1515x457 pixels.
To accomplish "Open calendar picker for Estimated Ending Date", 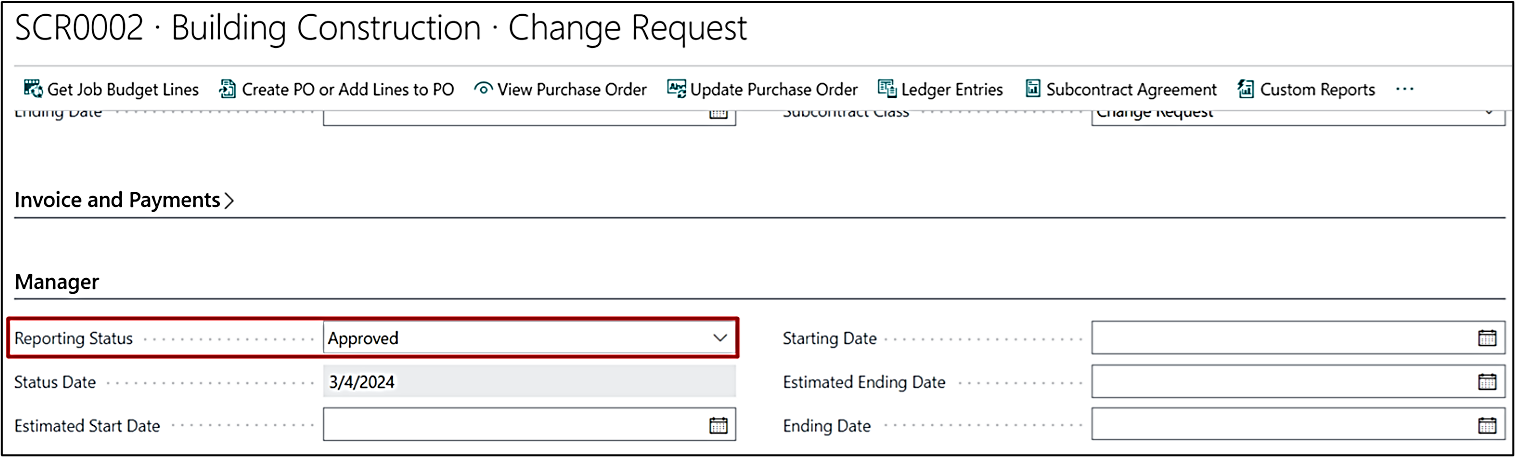I will point(1487,381).
